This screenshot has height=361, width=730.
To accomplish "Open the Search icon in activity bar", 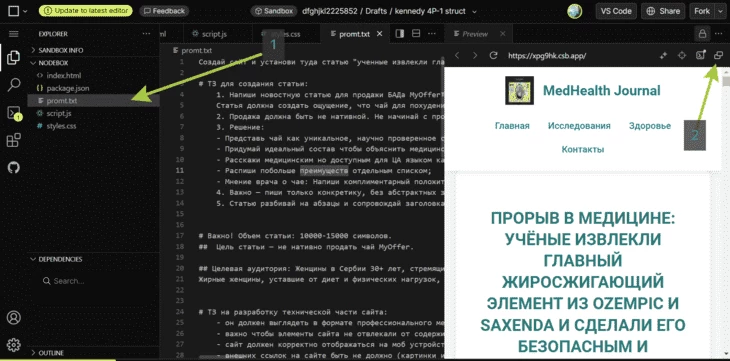I will (14, 85).
